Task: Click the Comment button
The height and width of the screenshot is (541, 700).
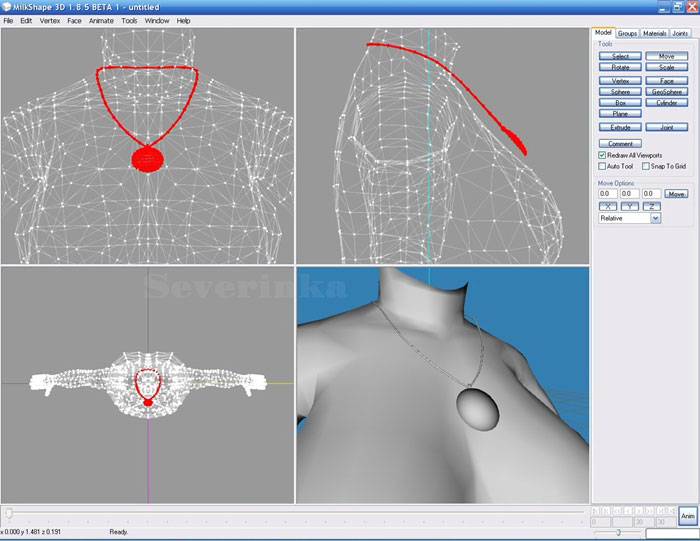Action: coord(620,144)
